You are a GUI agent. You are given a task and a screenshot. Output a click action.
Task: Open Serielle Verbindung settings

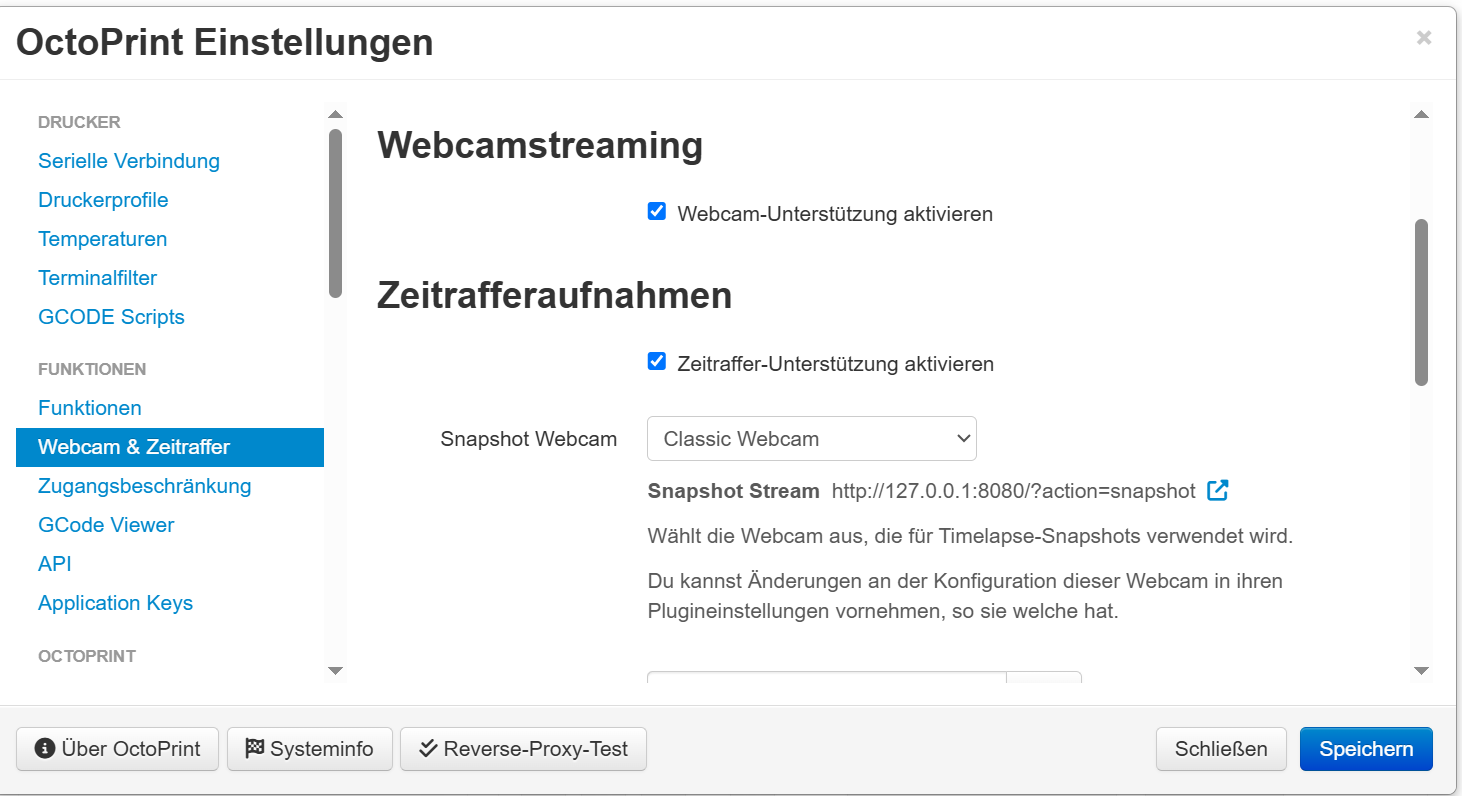point(129,161)
